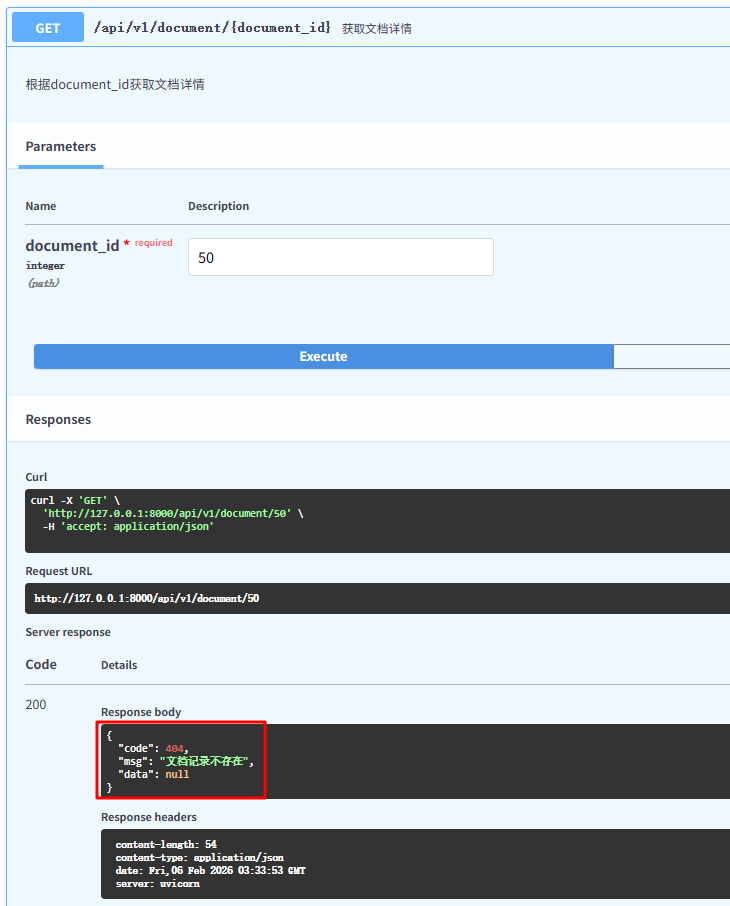Click the 200 server response code
730x906 pixels.
pos(36,705)
